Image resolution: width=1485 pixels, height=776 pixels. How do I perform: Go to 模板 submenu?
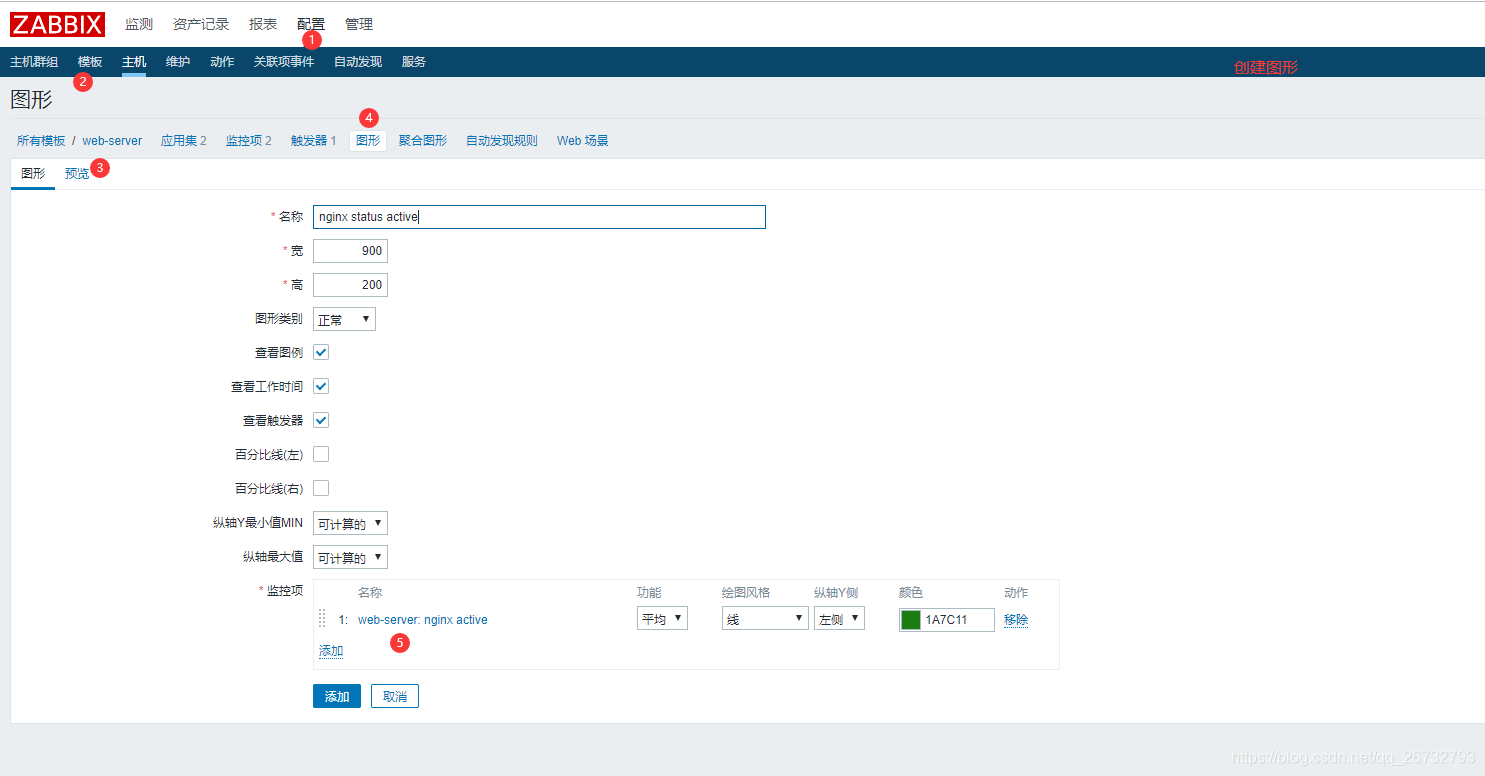90,62
